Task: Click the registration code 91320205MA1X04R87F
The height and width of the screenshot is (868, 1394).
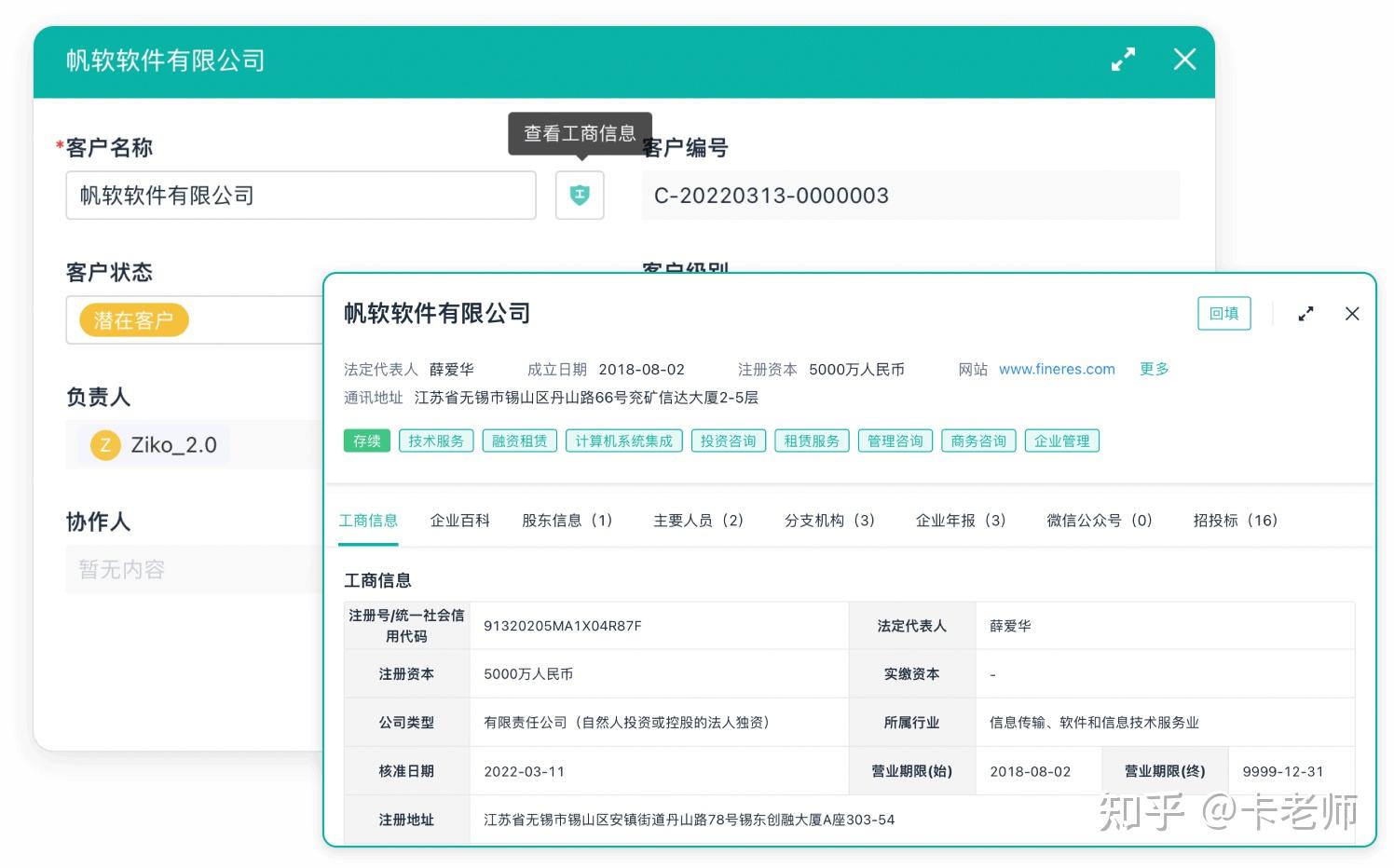Action: click(563, 626)
